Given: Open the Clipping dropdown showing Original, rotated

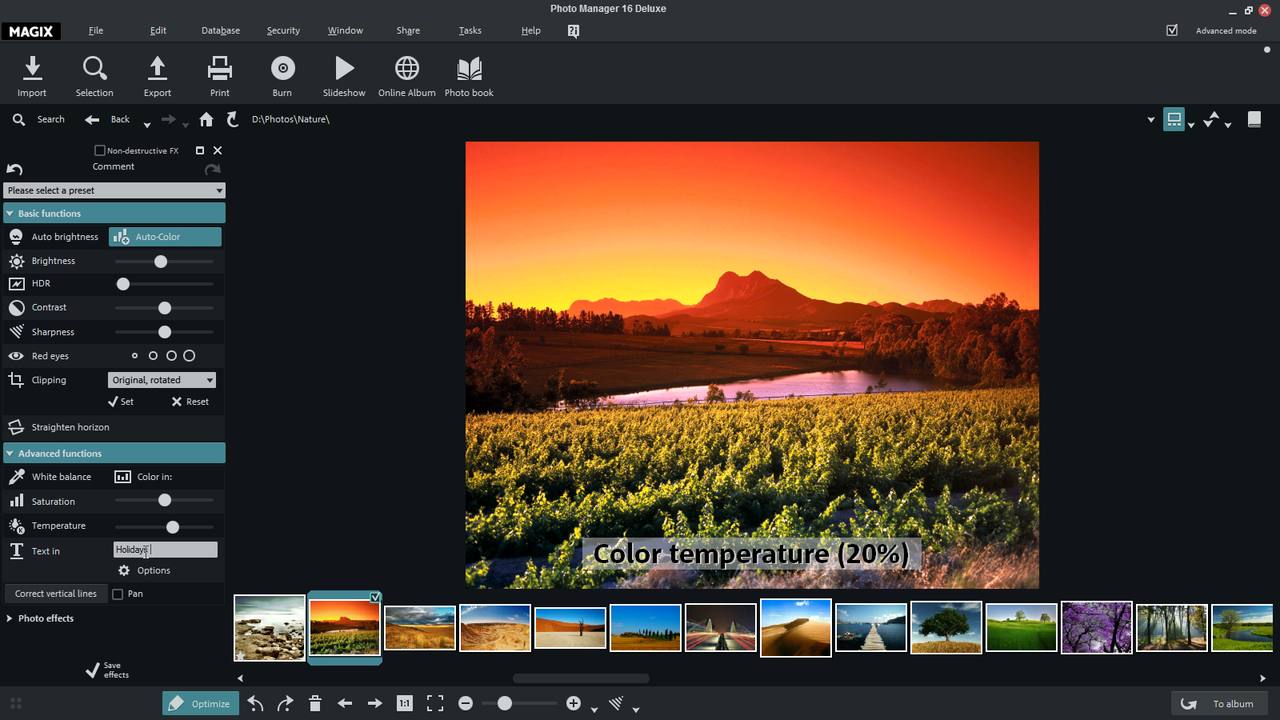Looking at the screenshot, I should [161, 380].
